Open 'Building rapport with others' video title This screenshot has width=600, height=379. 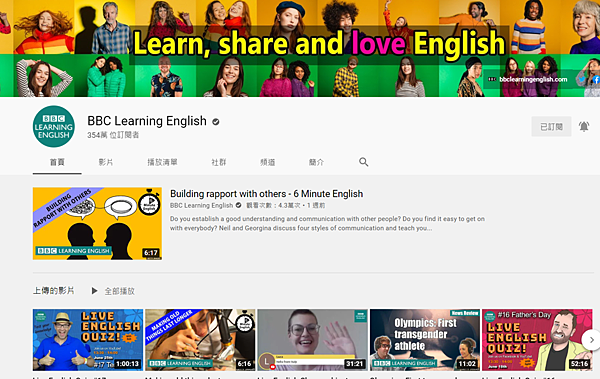pyautogui.click(x=266, y=194)
